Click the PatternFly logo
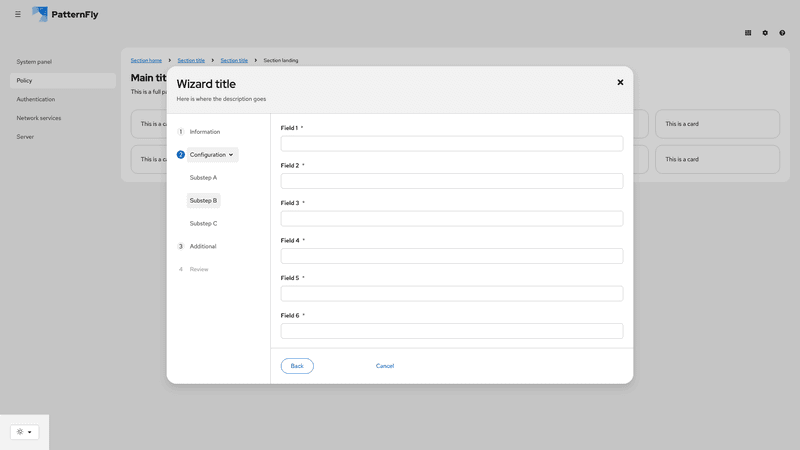Screen dimensions: 800x450 click(x=65, y=14)
